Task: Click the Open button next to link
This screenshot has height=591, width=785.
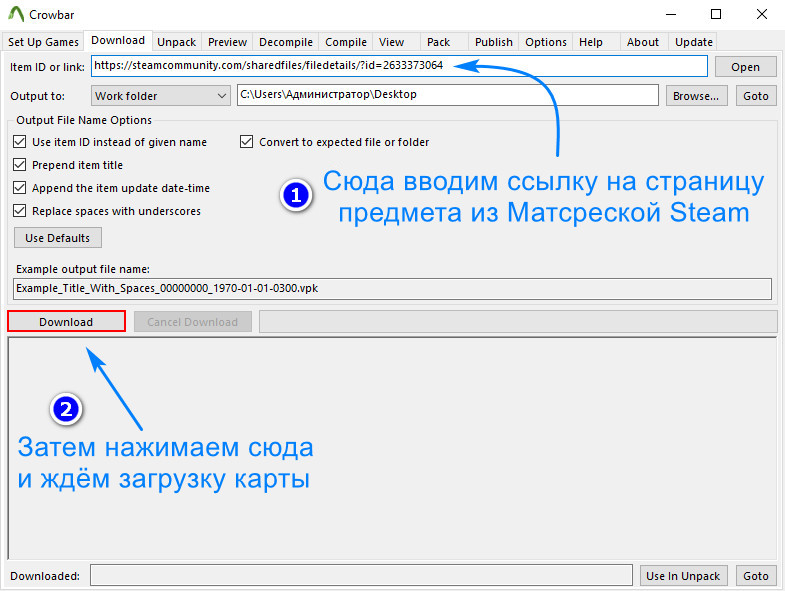Action: click(745, 67)
